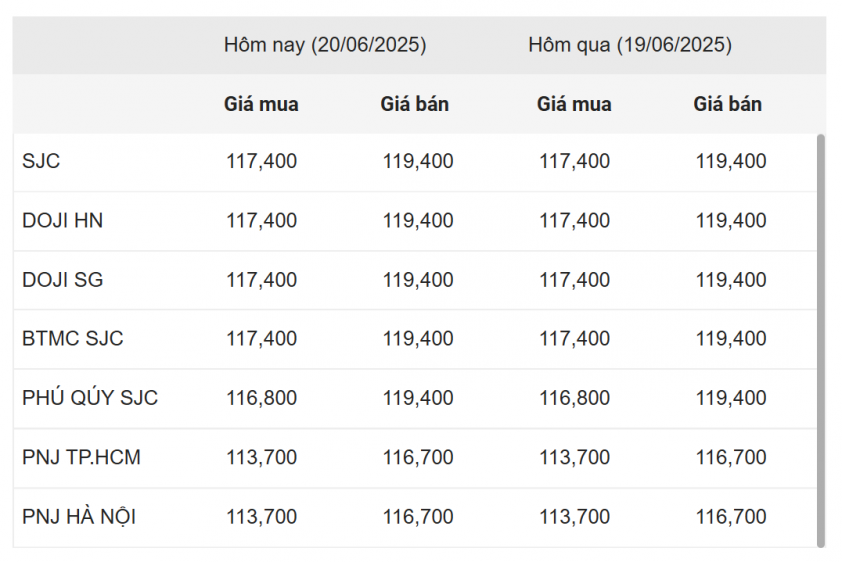Select the PNJ TP.HCM row label
The height and width of the screenshot is (562, 842).
(81, 457)
